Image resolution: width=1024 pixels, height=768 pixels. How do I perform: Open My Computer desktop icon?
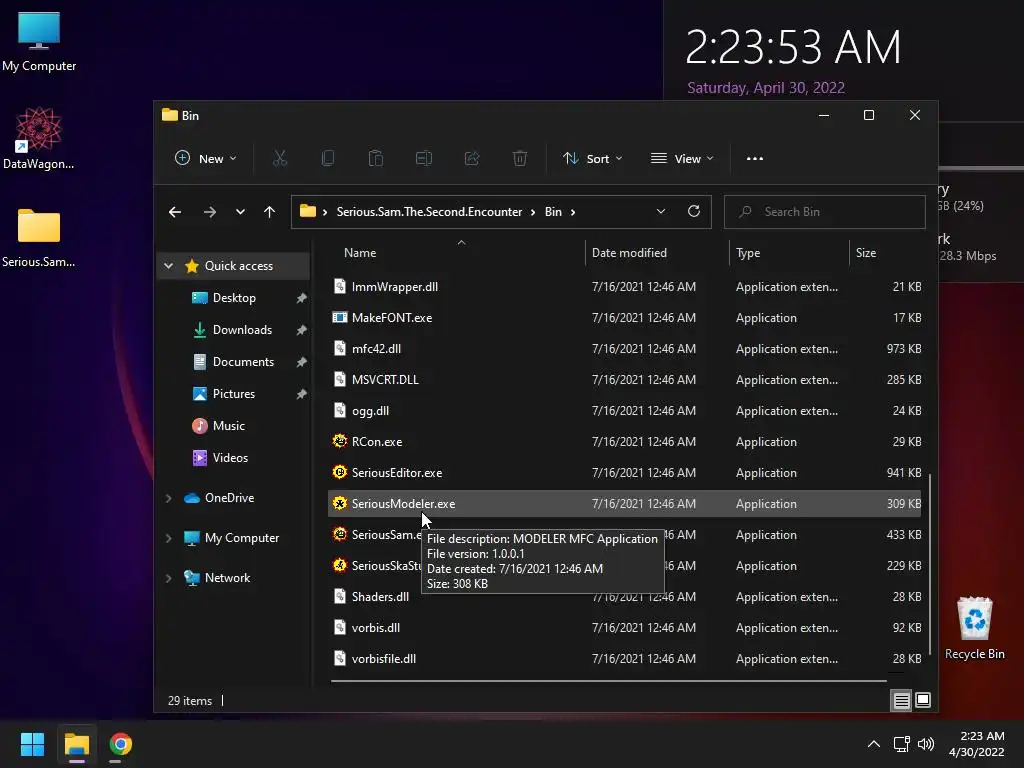pyautogui.click(x=39, y=40)
